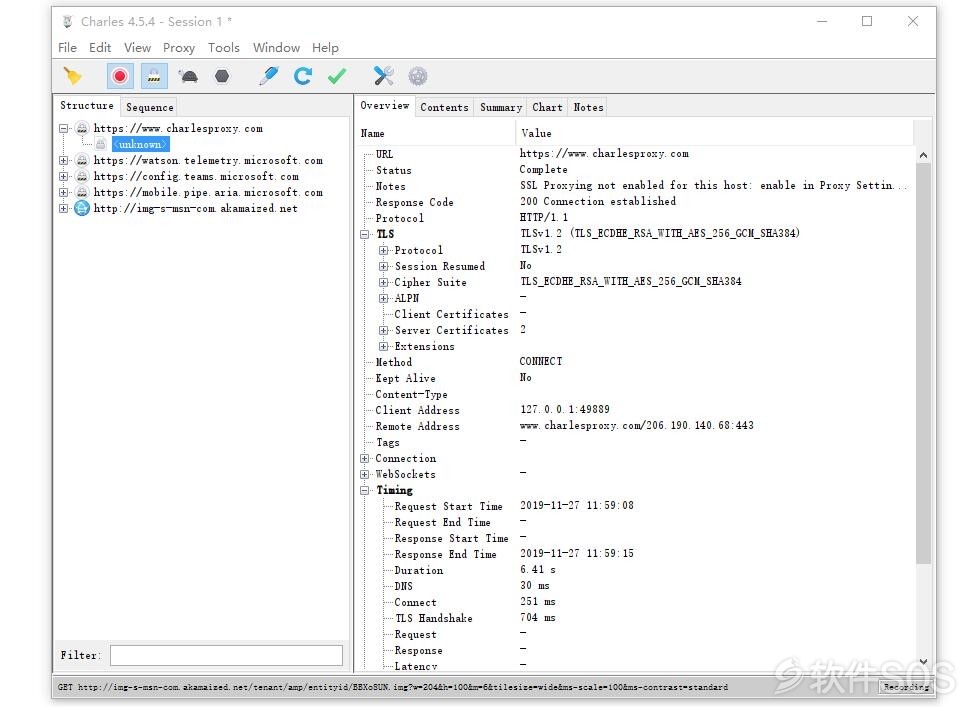Click the globe icon of akamaized host

click(x=82, y=208)
